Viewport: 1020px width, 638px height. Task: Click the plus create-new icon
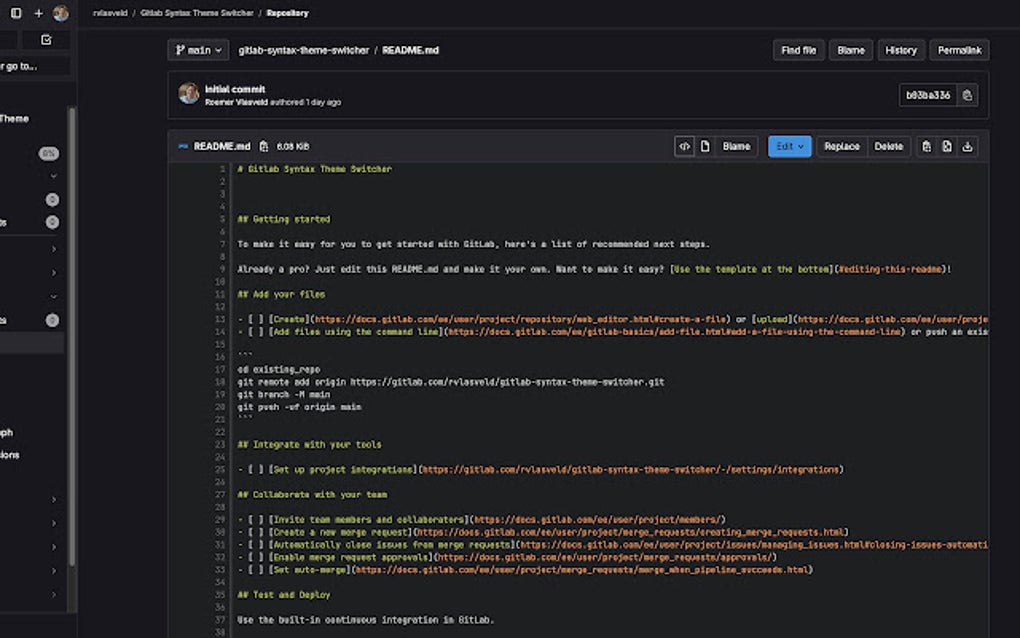(x=39, y=13)
